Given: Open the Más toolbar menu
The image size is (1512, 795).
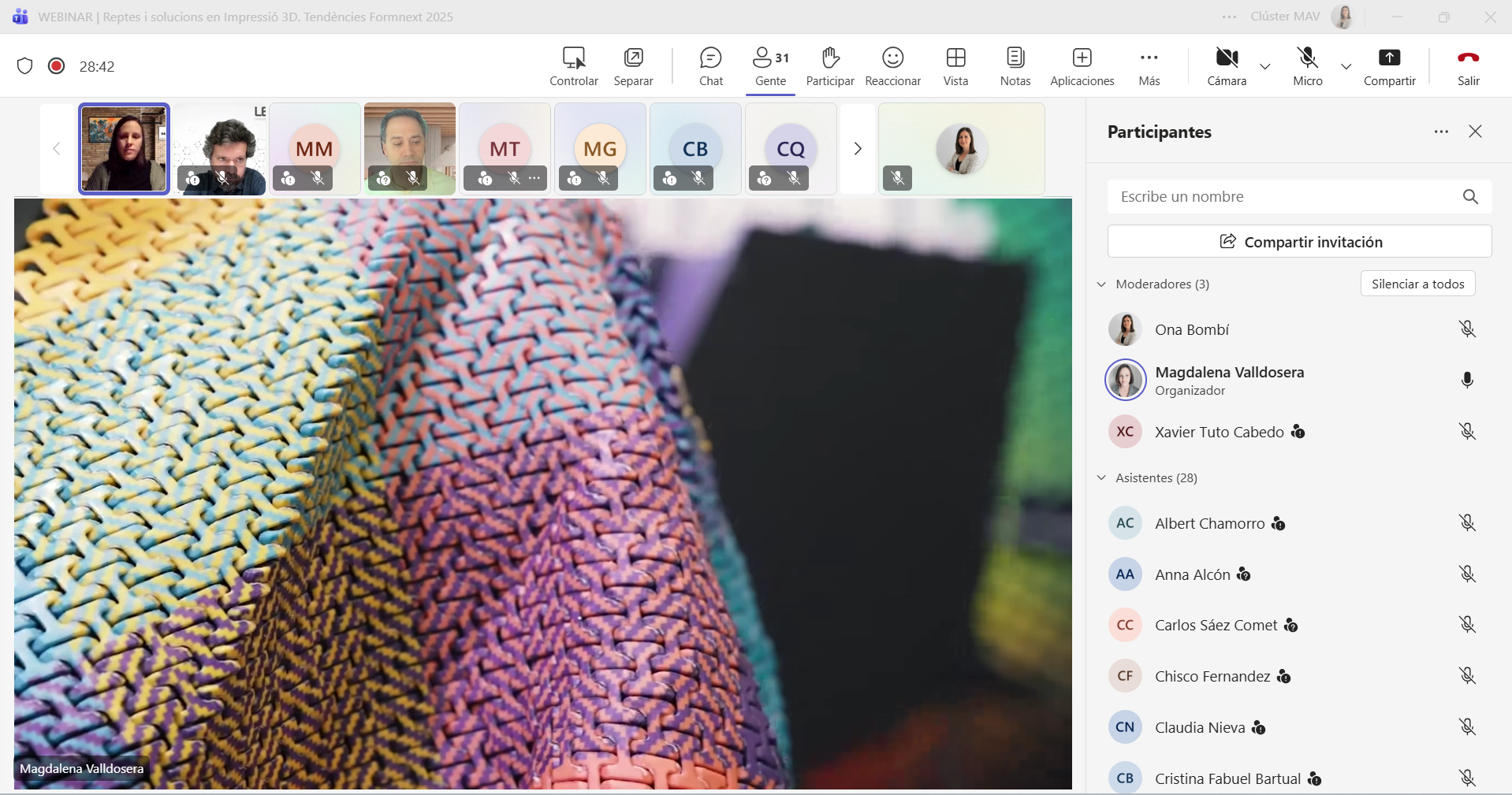Looking at the screenshot, I should click(x=1149, y=66).
